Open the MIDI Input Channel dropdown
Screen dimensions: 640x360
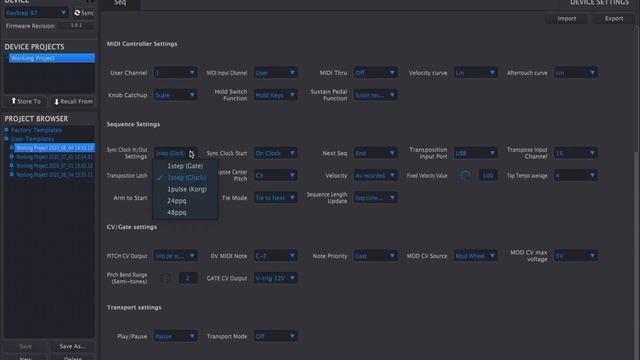click(x=275, y=73)
